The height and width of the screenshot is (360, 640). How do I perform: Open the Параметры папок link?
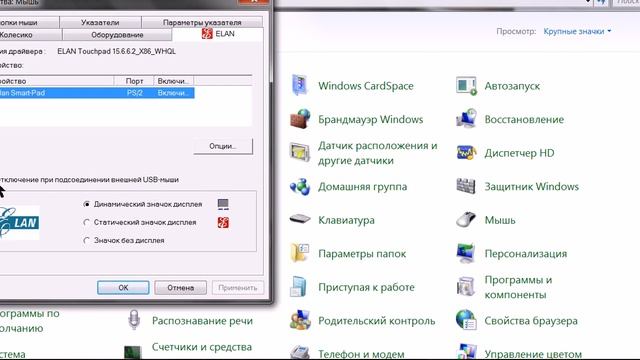coord(362,254)
